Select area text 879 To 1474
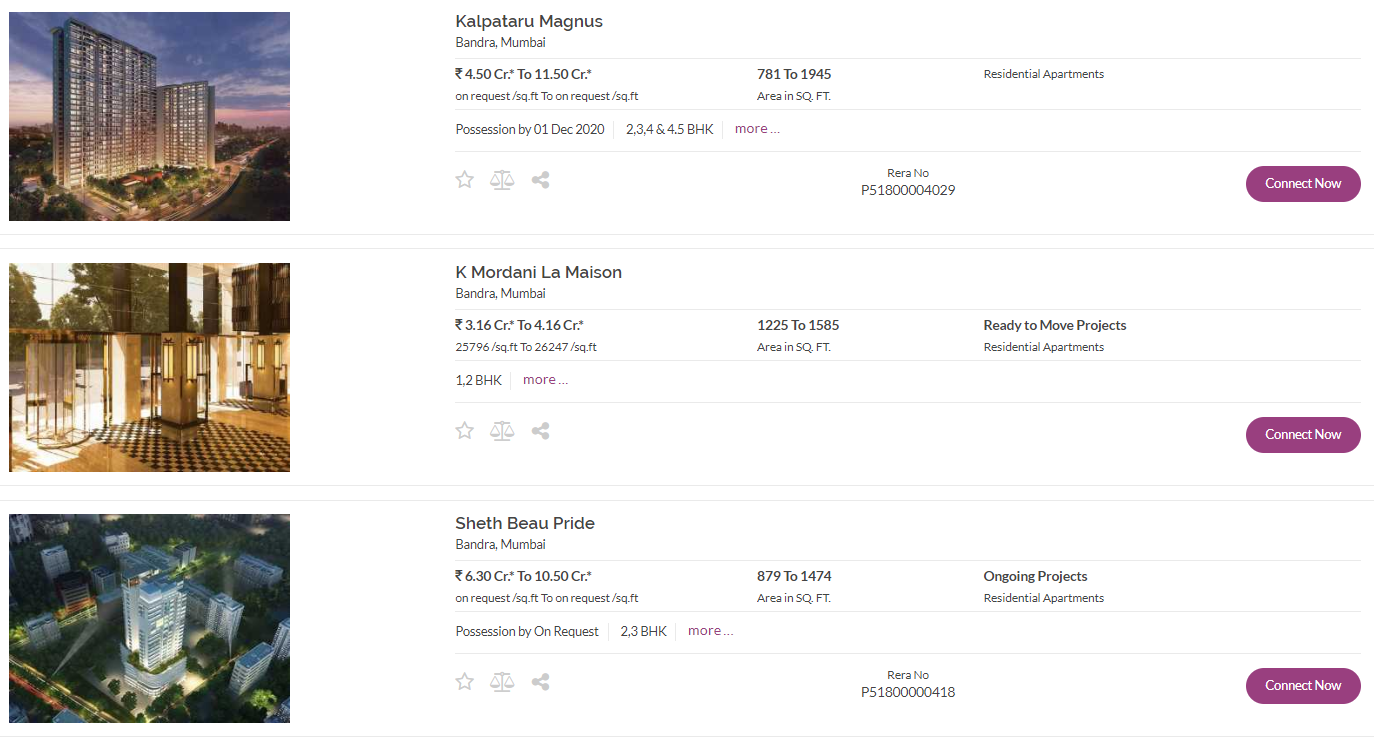This screenshot has height=739, width=1374. (794, 576)
